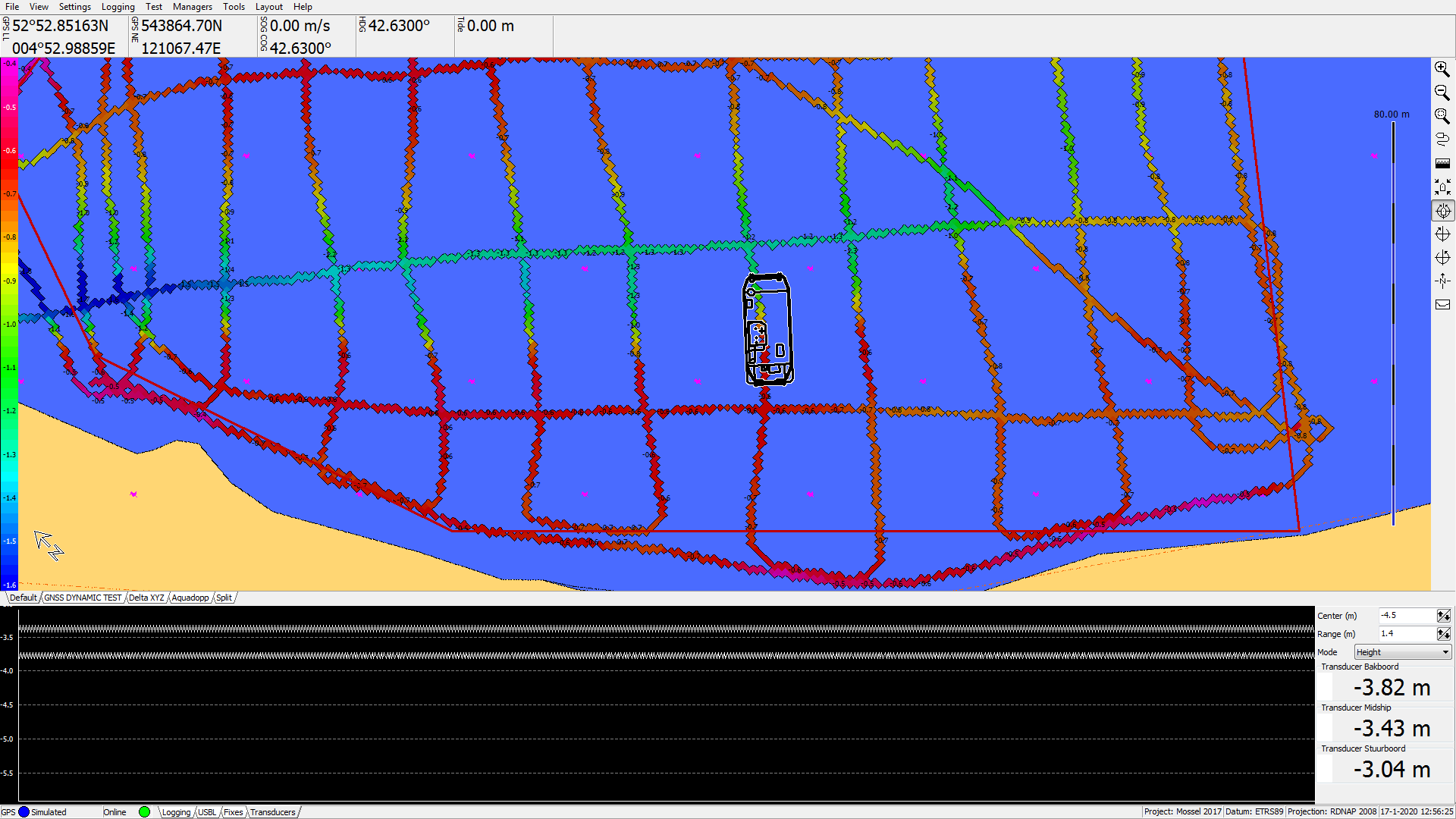Viewport: 1456px width, 819px height.
Task: Click the zoom-to-vessel arrows icon
Action: tap(1442, 187)
